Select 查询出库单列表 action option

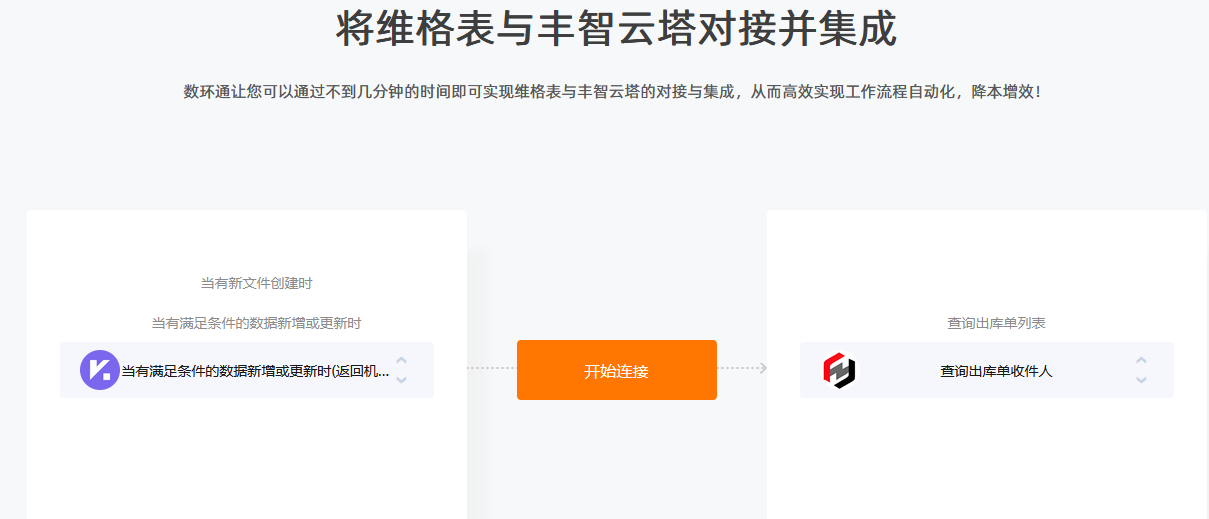(x=997, y=323)
